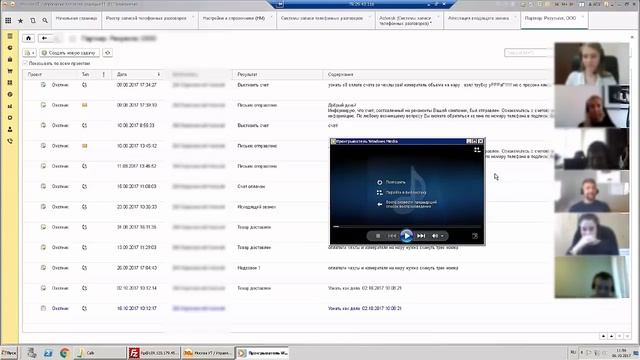Open history pages icon in top bar
Image resolution: width=640 pixels, height=360 pixels.
click(x=33, y=20)
